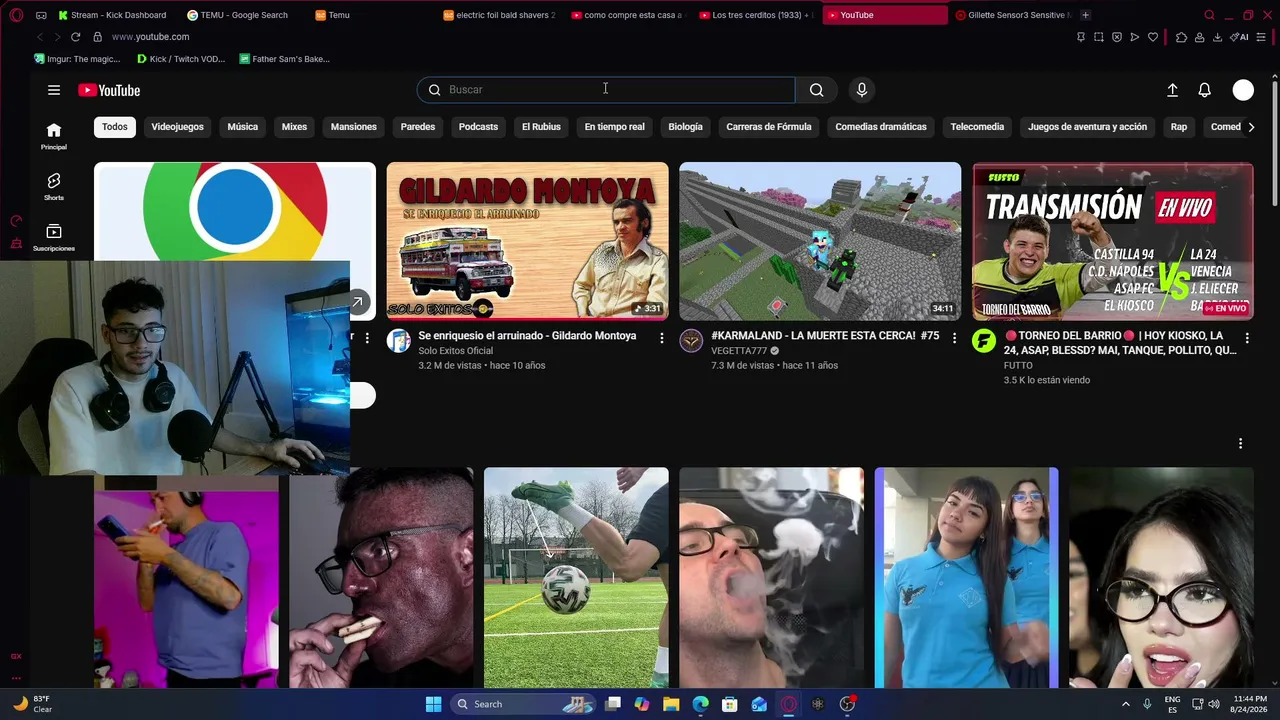Select the Paredes chip
The width and height of the screenshot is (1280, 720).
pyautogui.click(x=418, y=127)
